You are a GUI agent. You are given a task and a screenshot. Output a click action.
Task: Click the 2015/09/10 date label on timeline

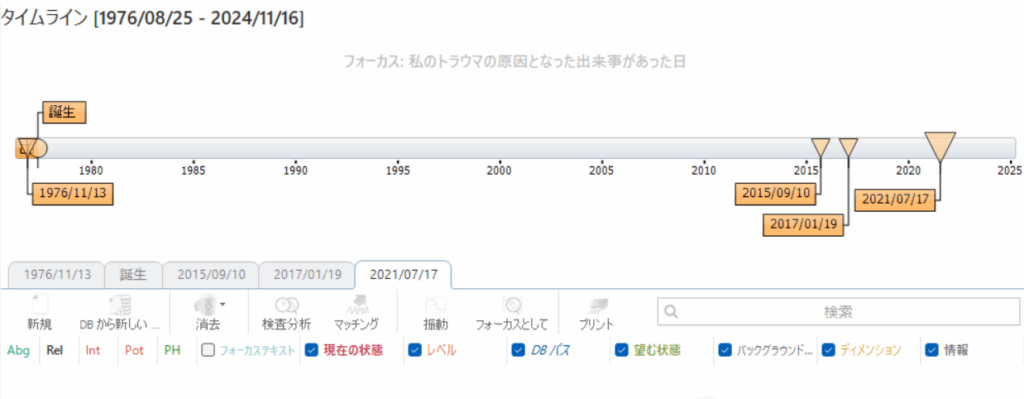click(x=775, y=194)
